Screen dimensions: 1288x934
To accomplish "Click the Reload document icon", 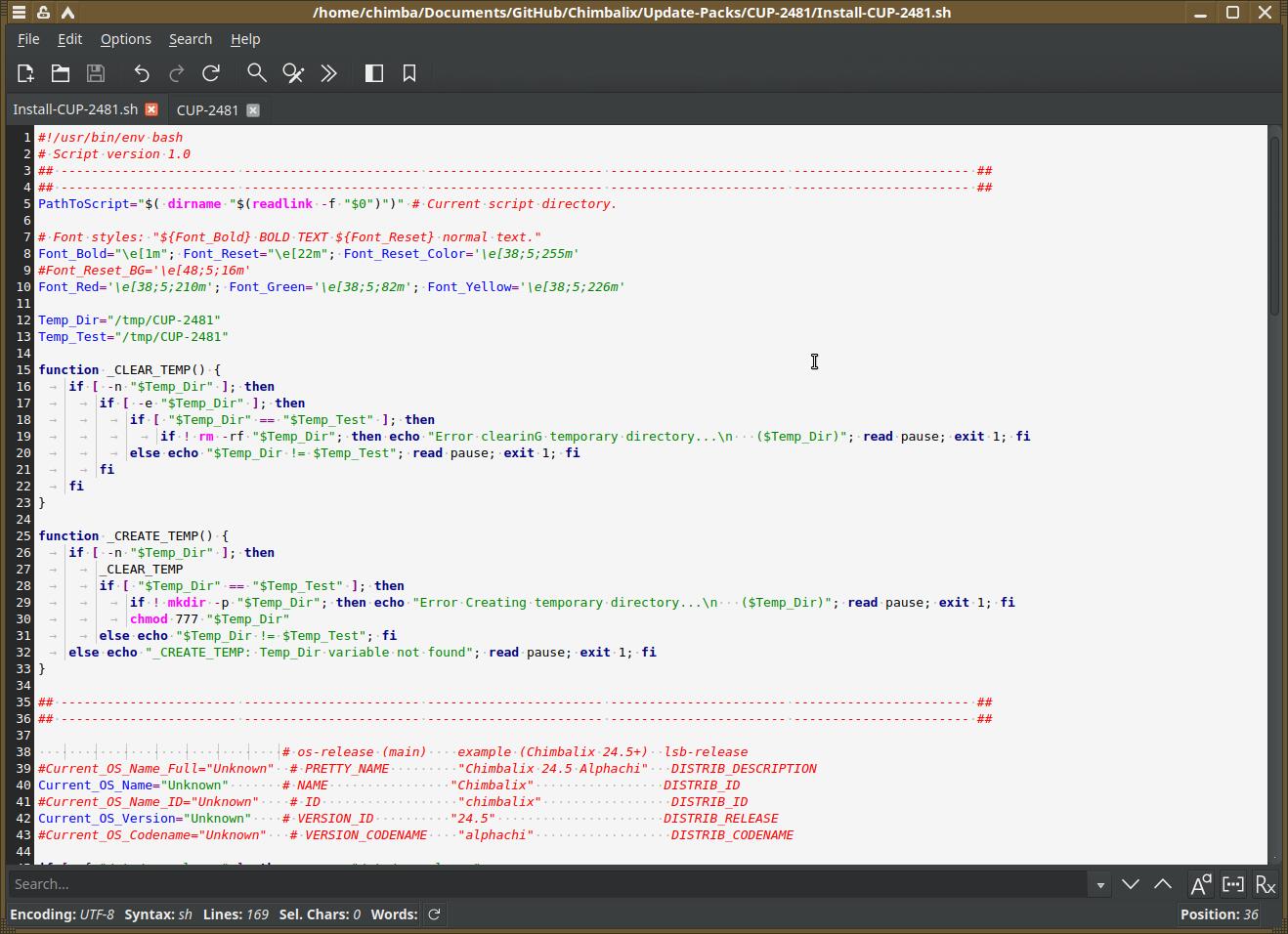I will (x=211, y=73).
